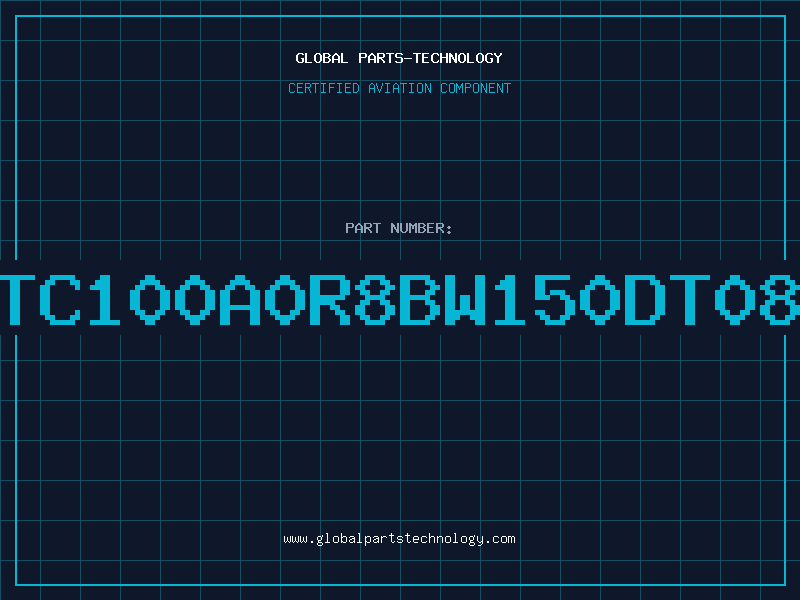Screen dimensions: 800x600
Task: Click the letter W in the part number
Action: [465, 299]
